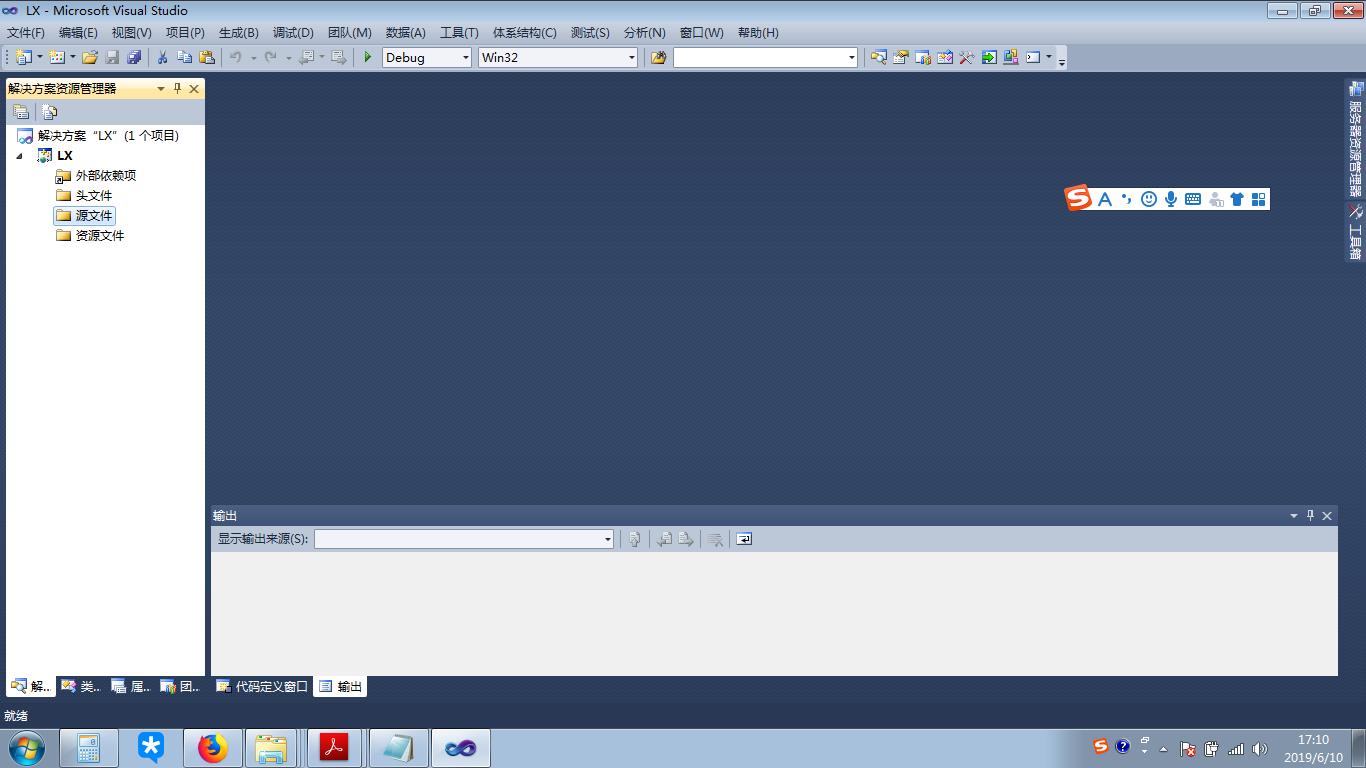This screenshot has width=1366, height=768.
Task: Open the 编辑(E) menu
Action: tap(78, 32)
